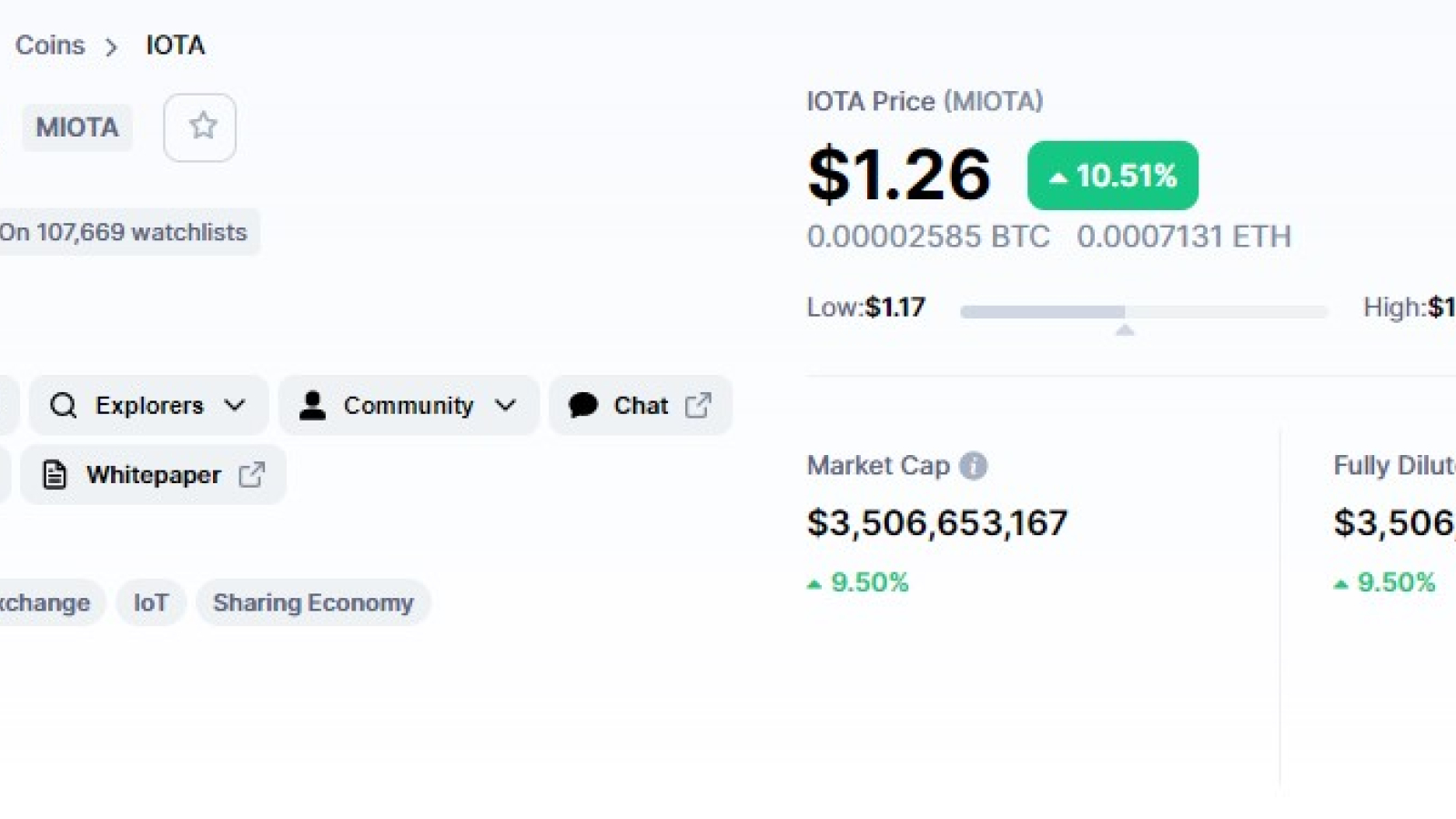Click the Market Cap label

tap(878, 466)
